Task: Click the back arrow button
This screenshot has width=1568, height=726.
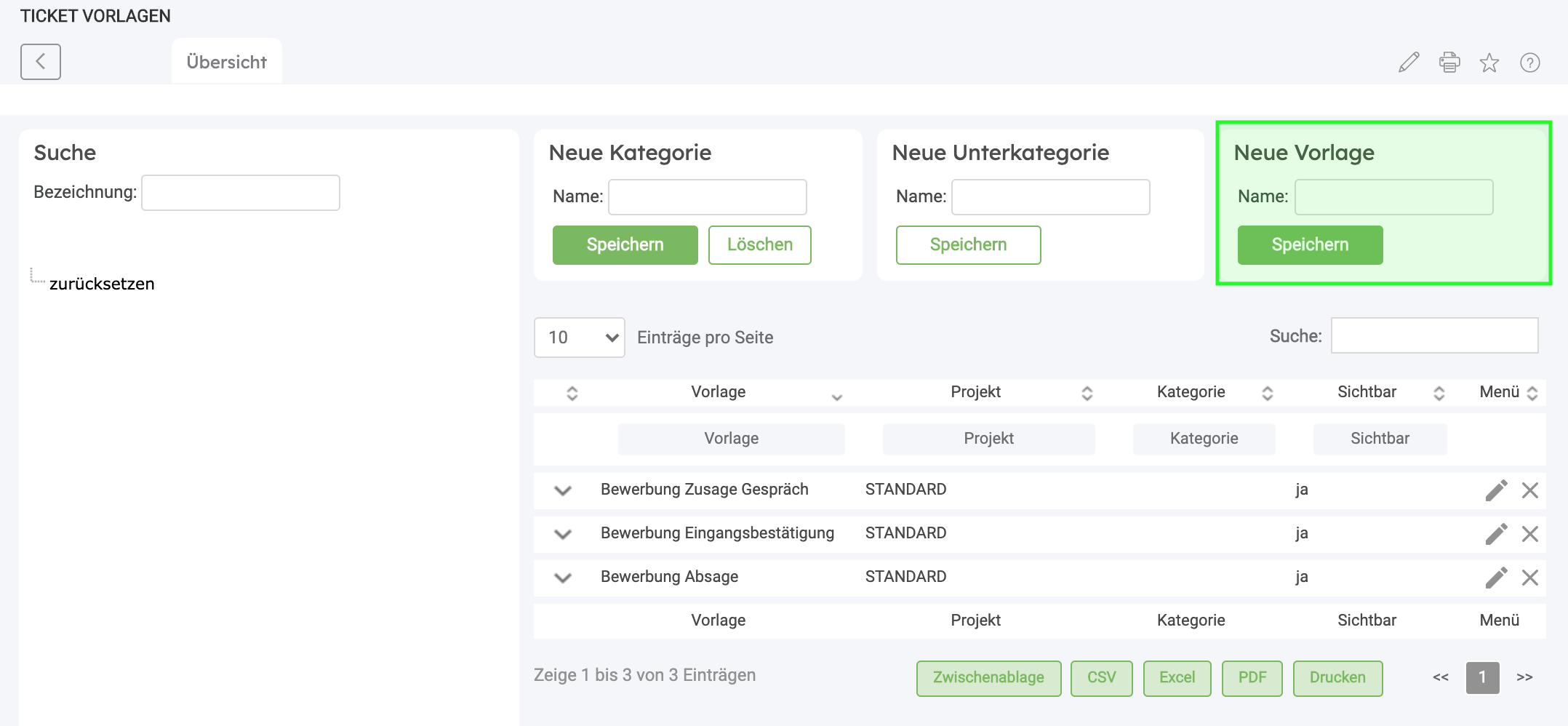Action: 40,62
